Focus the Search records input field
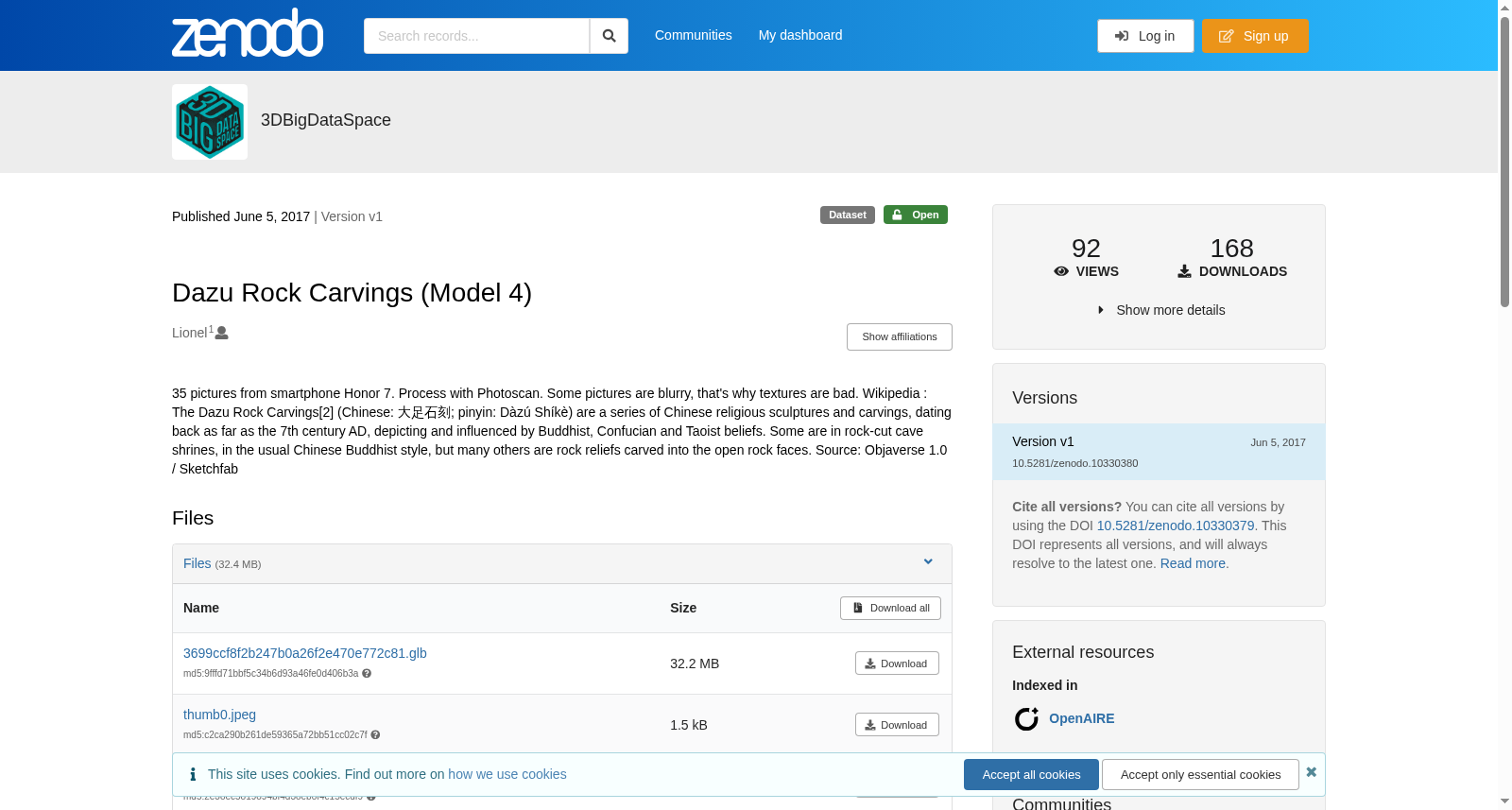The image size is (1512, 810). tap(476, 36)
